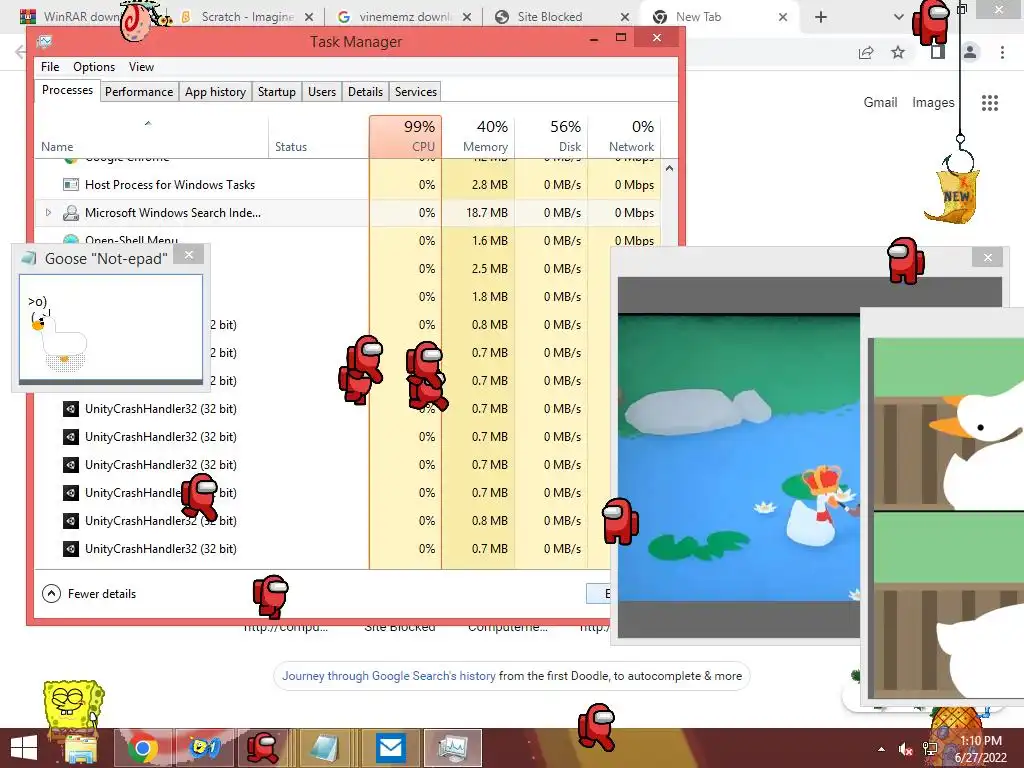The height and width of the screenshot is (768, 1024).
Task: Minimize the Task Manager window
Action: 594,39
